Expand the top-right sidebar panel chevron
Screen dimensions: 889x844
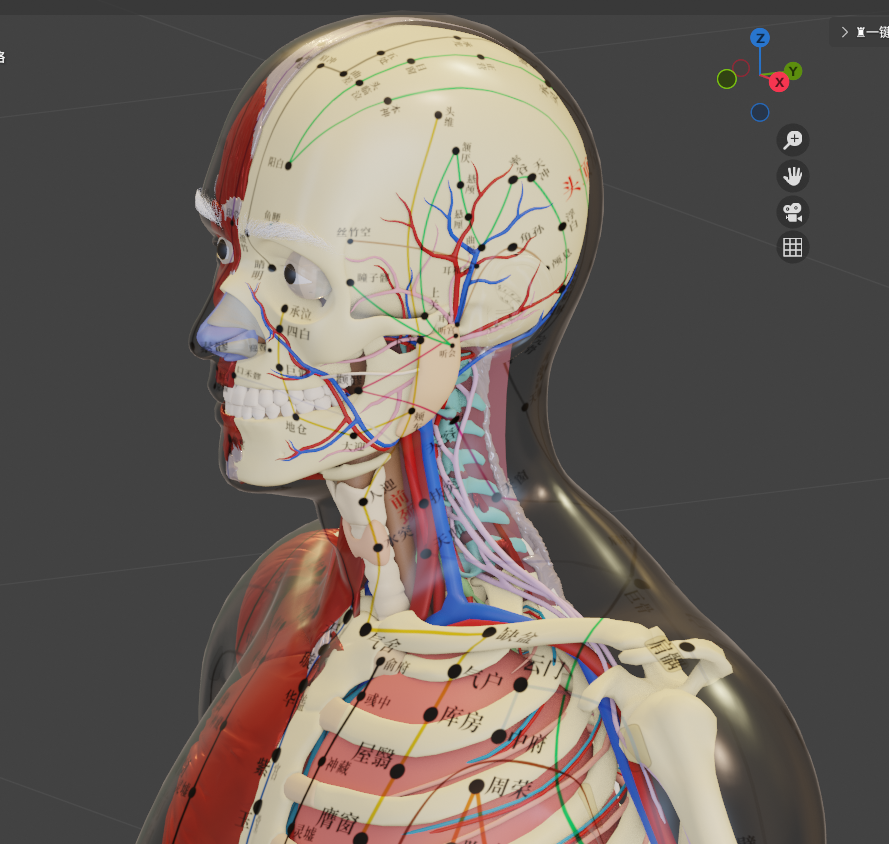845,32
